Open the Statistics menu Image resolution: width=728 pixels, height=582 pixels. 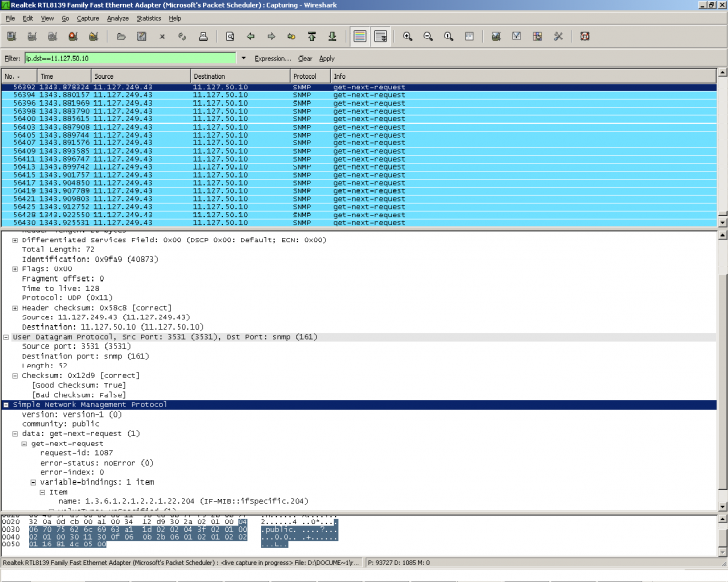(x=148, y=18)
